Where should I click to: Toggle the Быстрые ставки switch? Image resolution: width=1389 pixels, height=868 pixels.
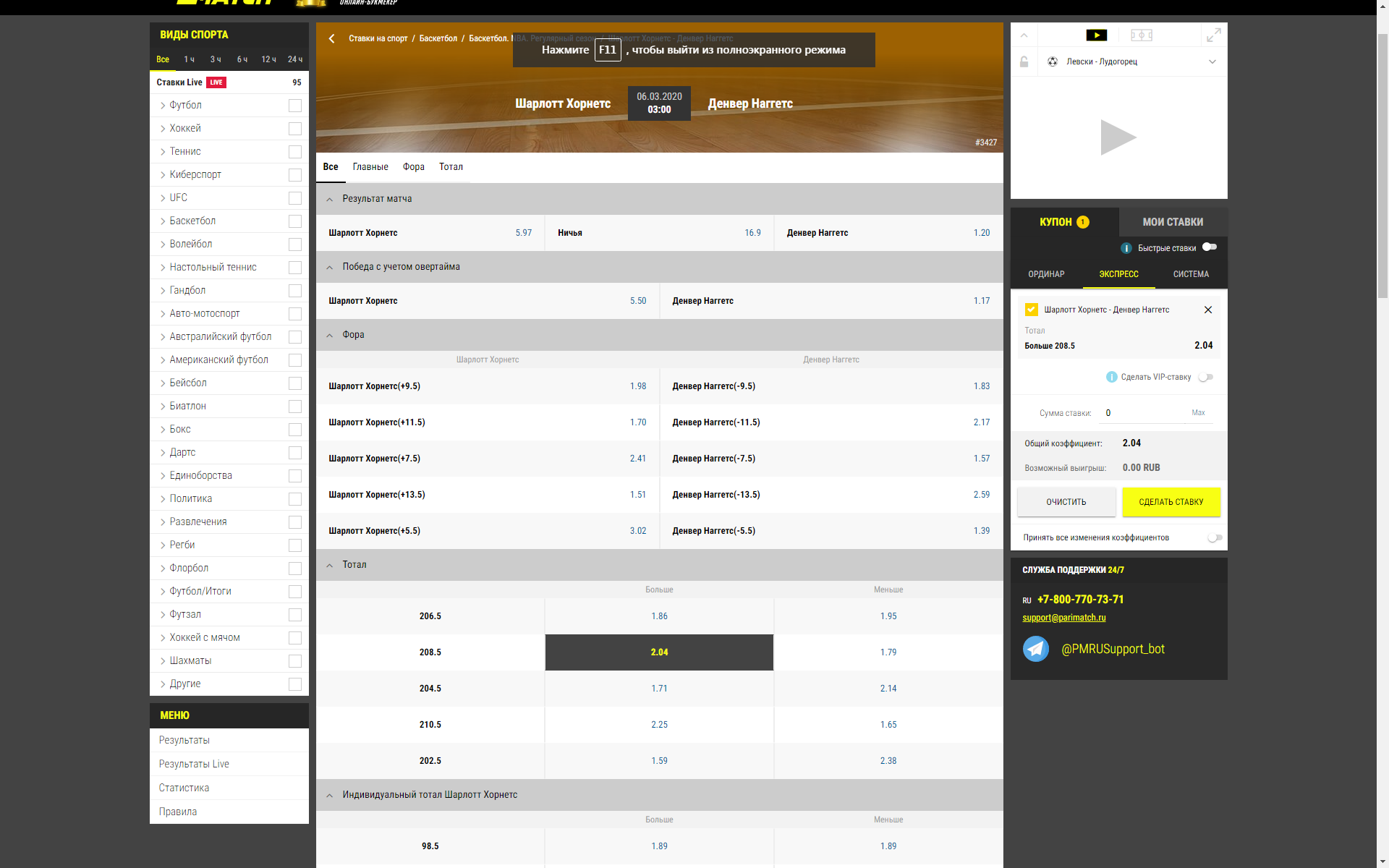(x=1210, y=247)
